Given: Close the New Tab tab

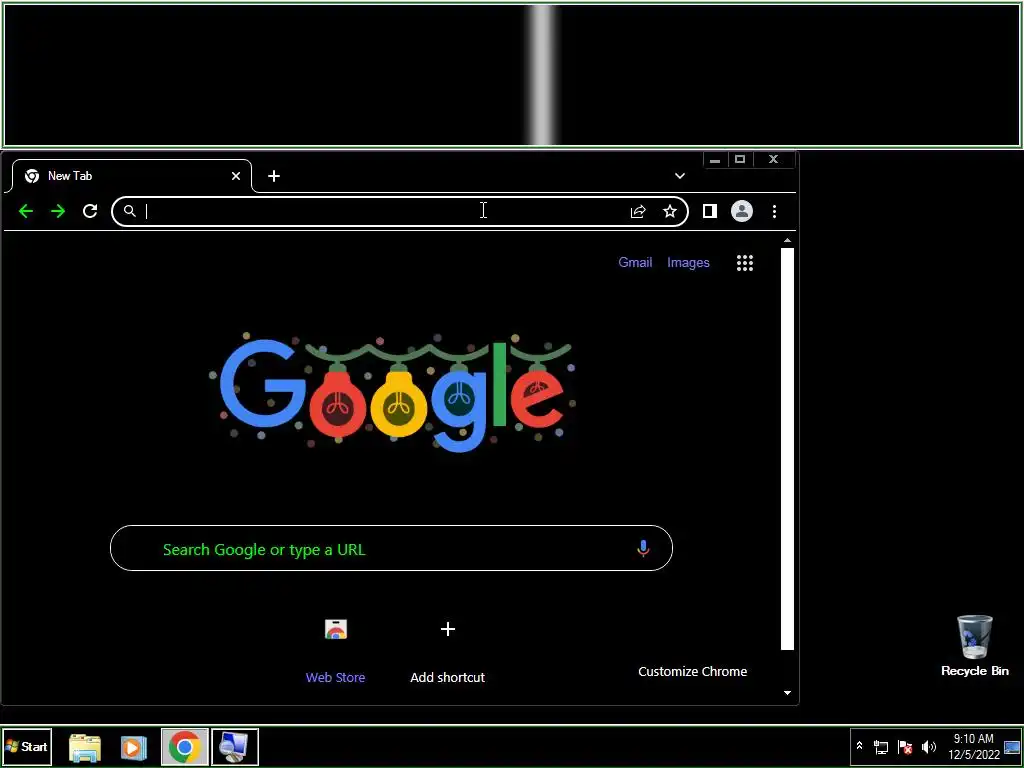Looking at the screenshot, I should tap(236, 176).
